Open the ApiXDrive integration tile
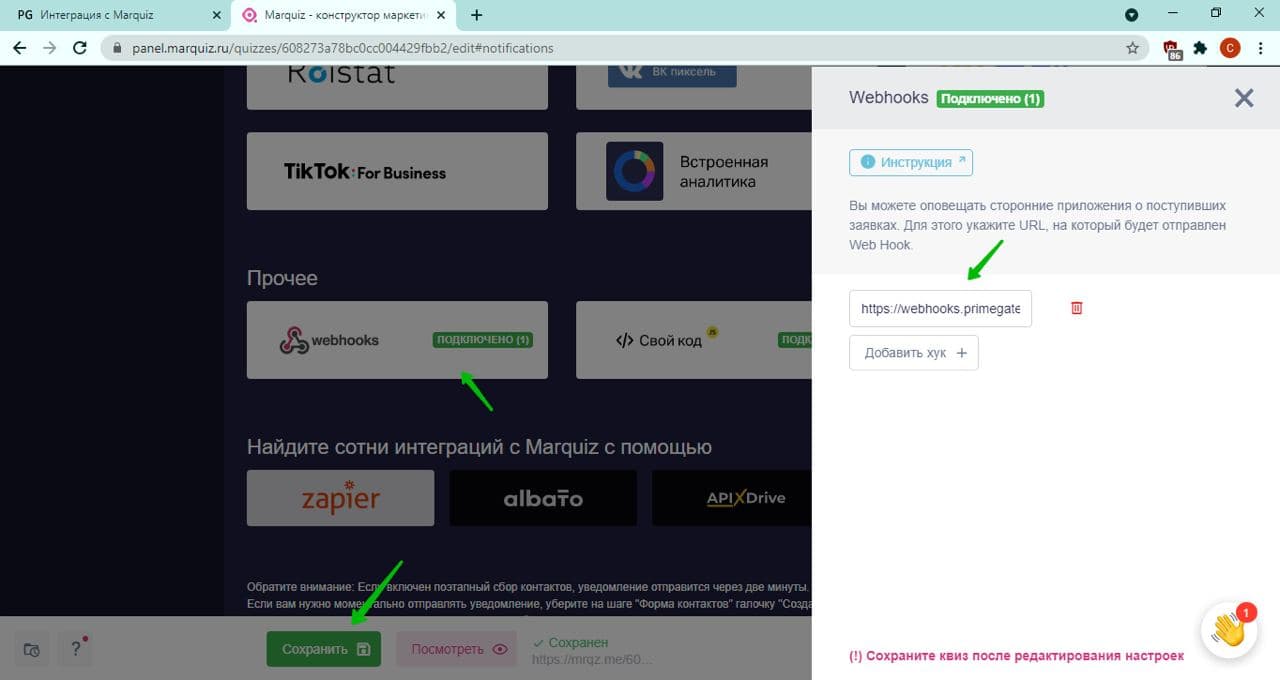Screen dimensions: 1280x680 pyautogui.click(x=732, y=498)
